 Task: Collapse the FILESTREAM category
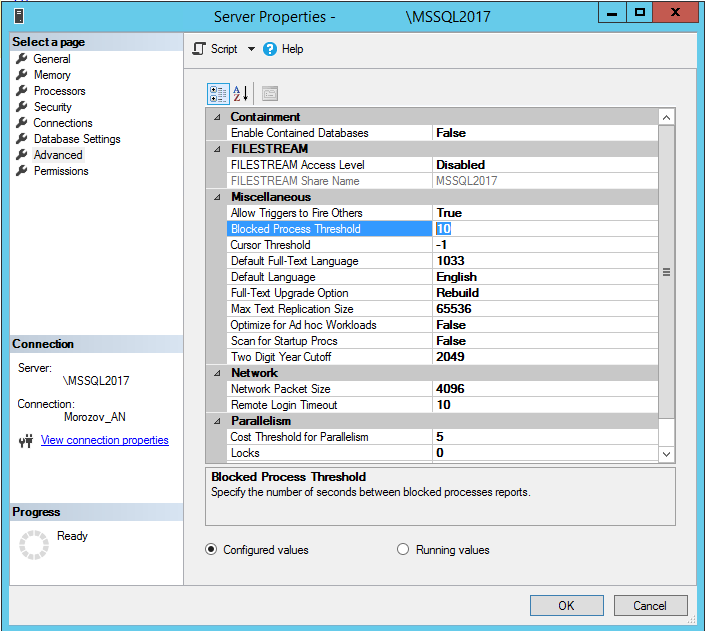(217, 149)
